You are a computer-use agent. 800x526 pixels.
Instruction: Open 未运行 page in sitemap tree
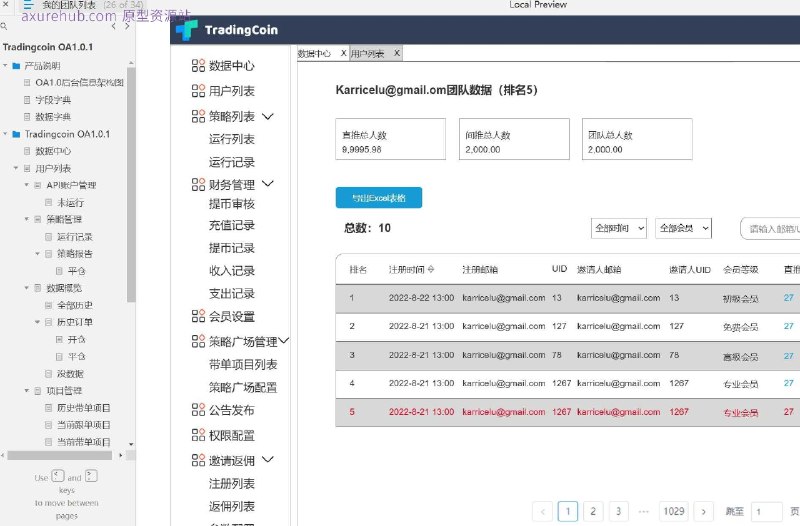coord(70,203)
